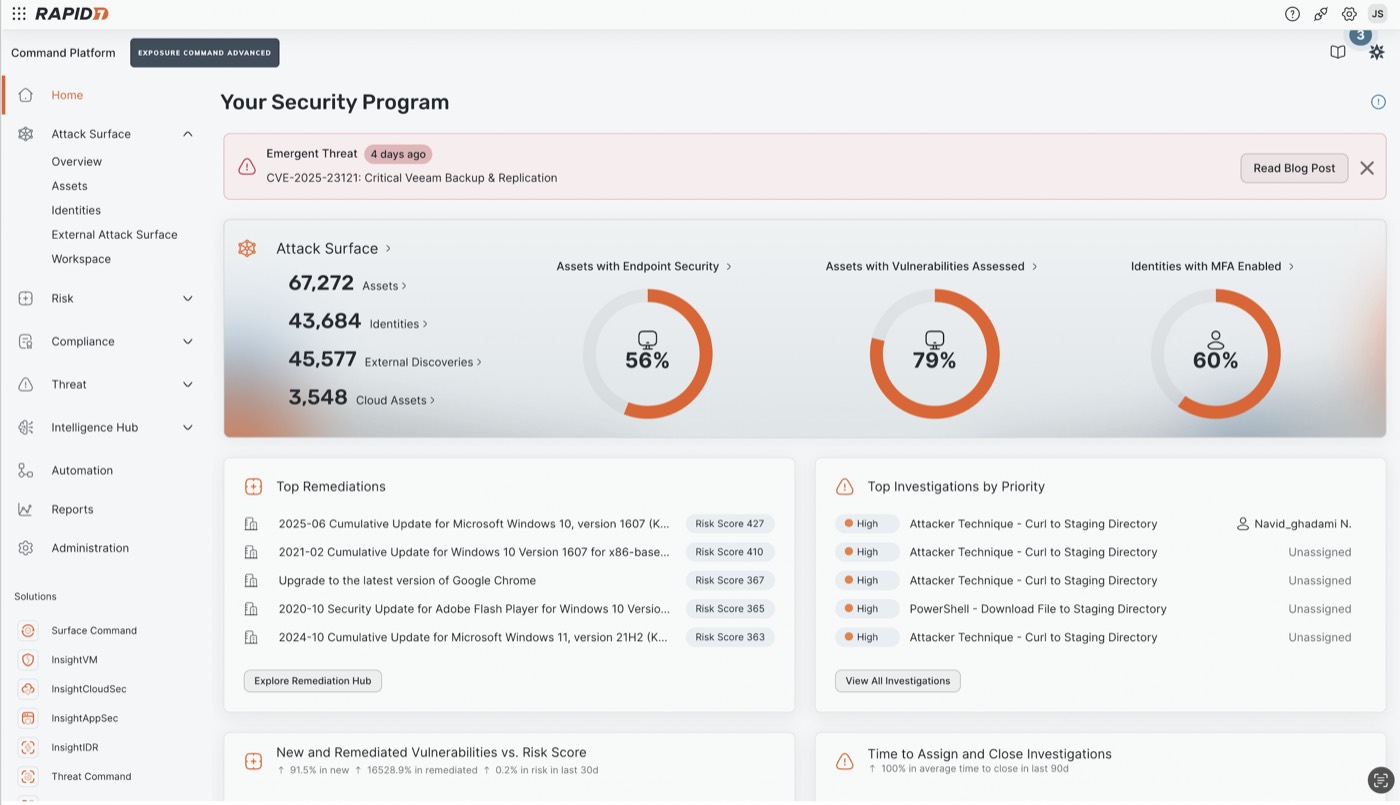Expand the Threat sidebar section
The width and height of the screenshot is (1400, 805).
(187, 384)
